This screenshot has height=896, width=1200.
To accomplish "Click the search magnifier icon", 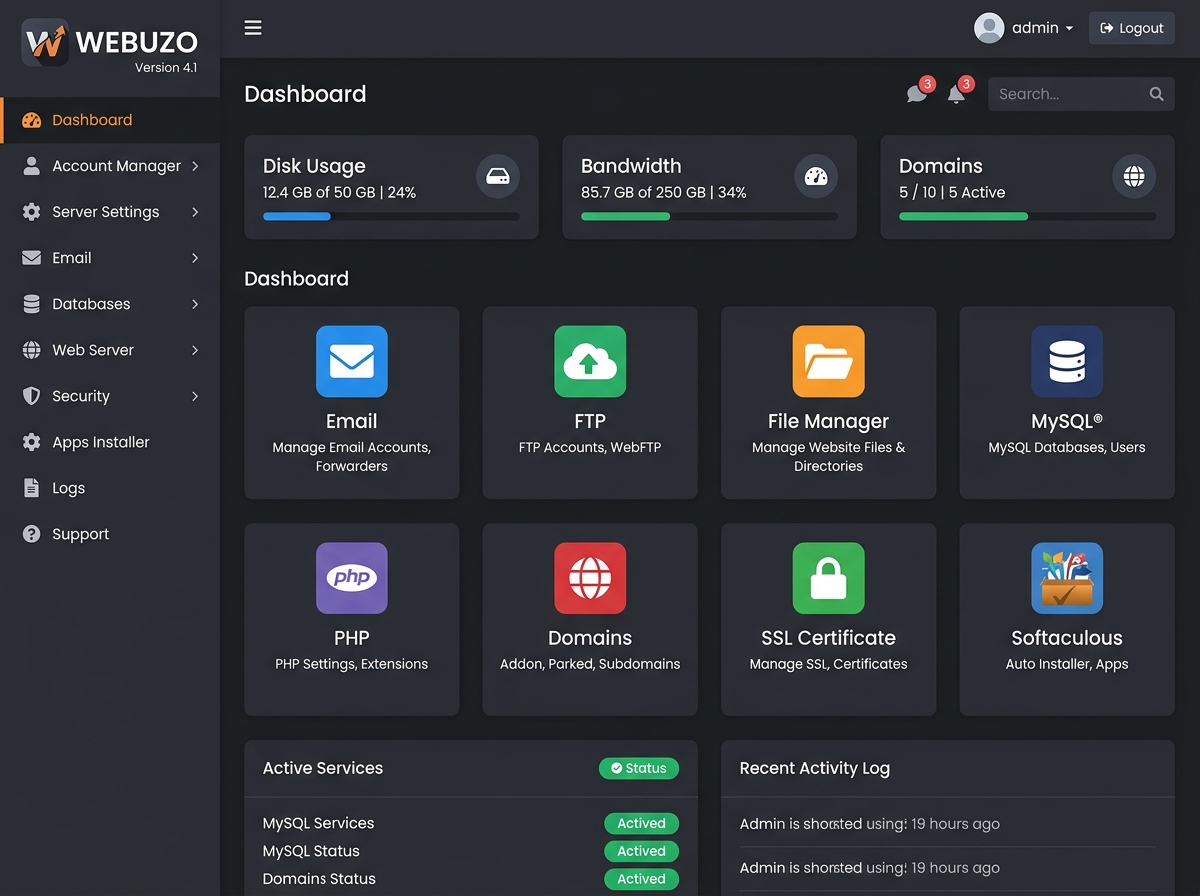I will pyautogui.click(x=1156, y=94).
